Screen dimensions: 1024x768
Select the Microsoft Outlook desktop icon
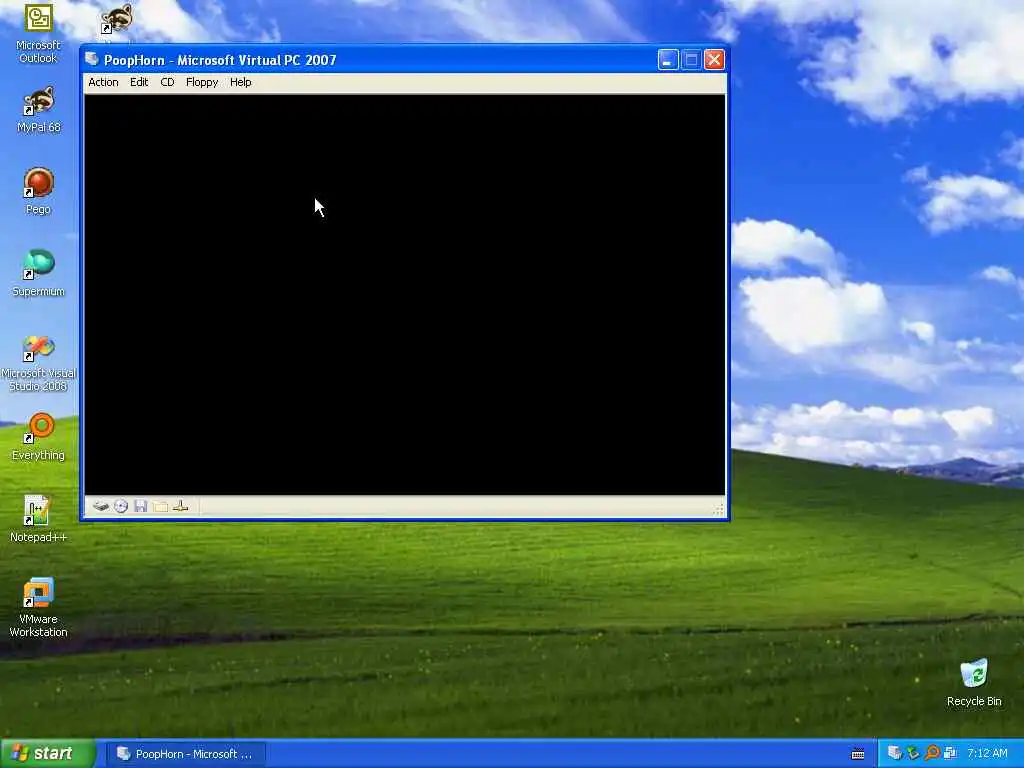38,34
